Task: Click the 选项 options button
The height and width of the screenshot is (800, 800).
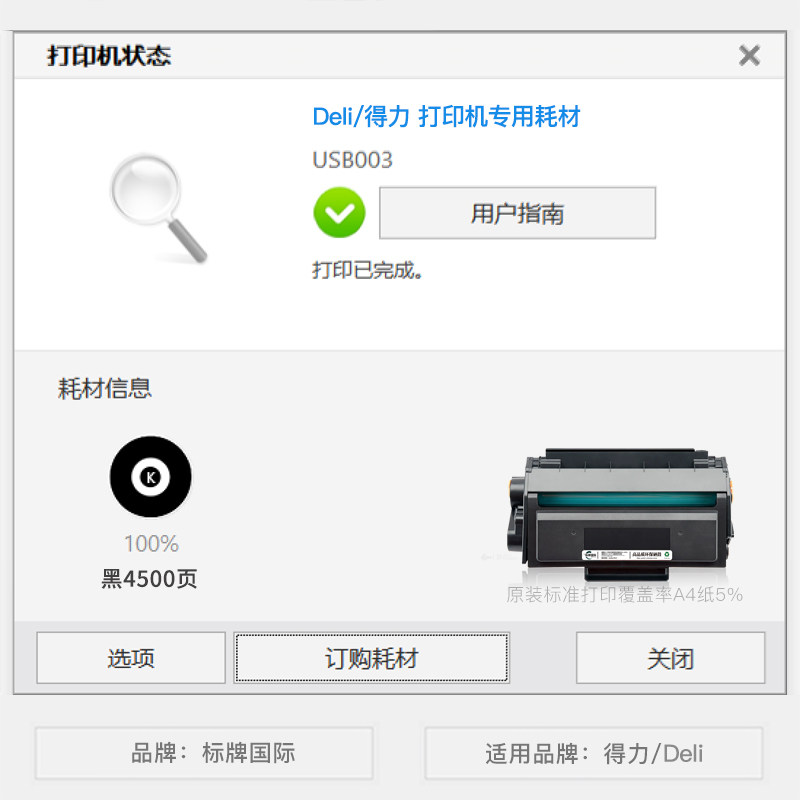Action: (131, 658)
